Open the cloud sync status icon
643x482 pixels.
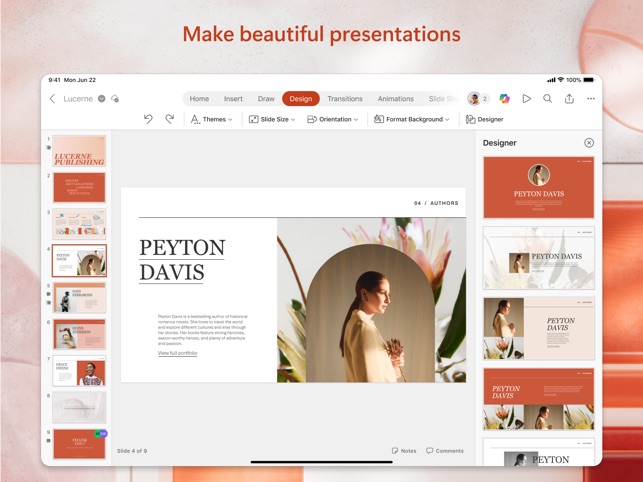coord(115,98)
